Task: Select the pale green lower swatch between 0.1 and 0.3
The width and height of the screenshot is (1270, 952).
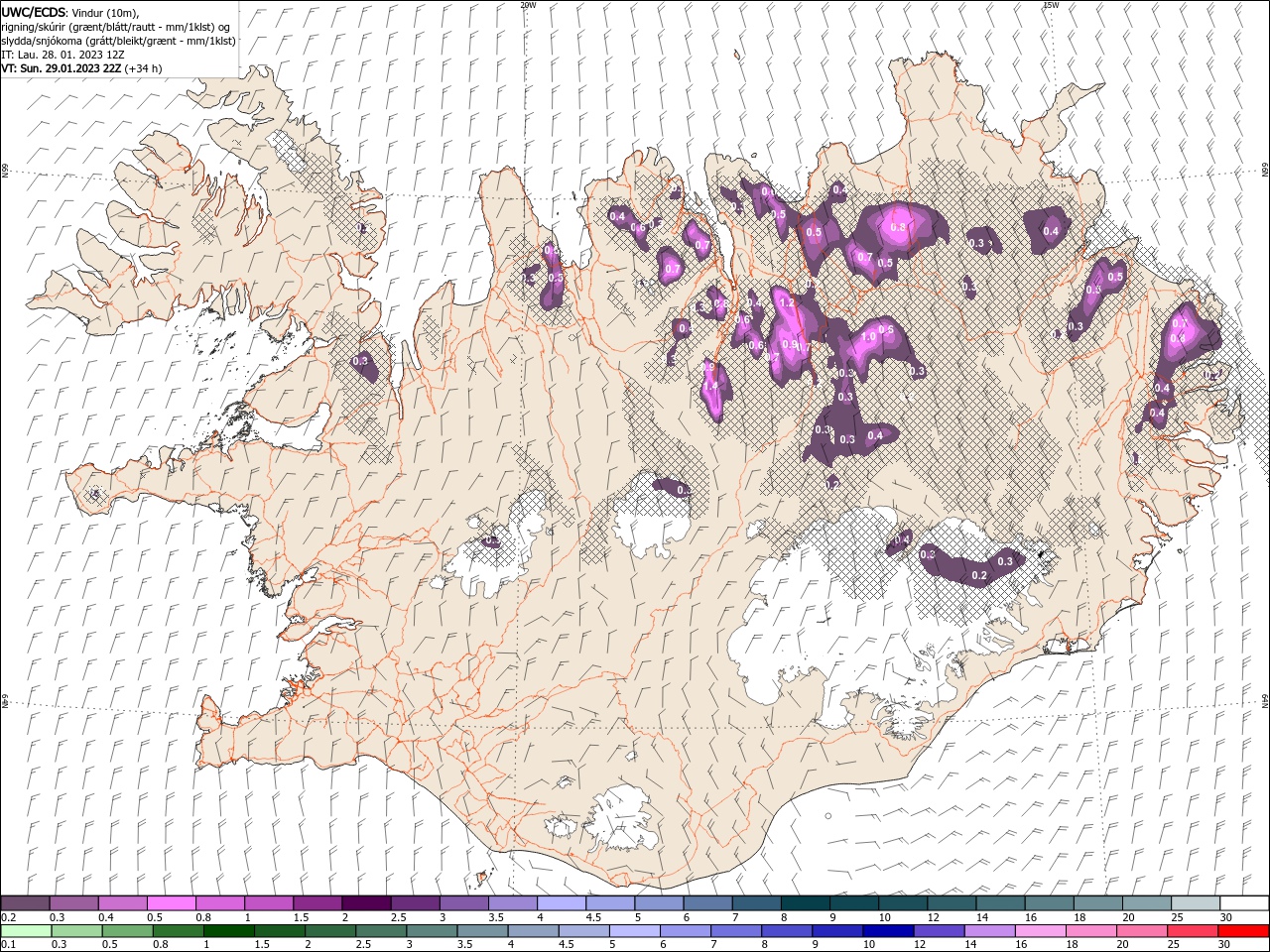Action: point(26,931)
